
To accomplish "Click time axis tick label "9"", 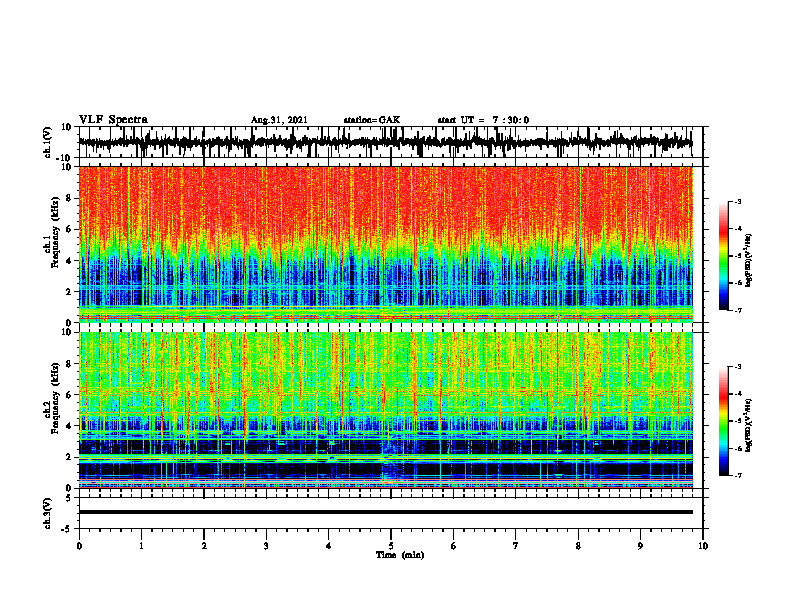I will pyautogui.click(x=640, y=546).
